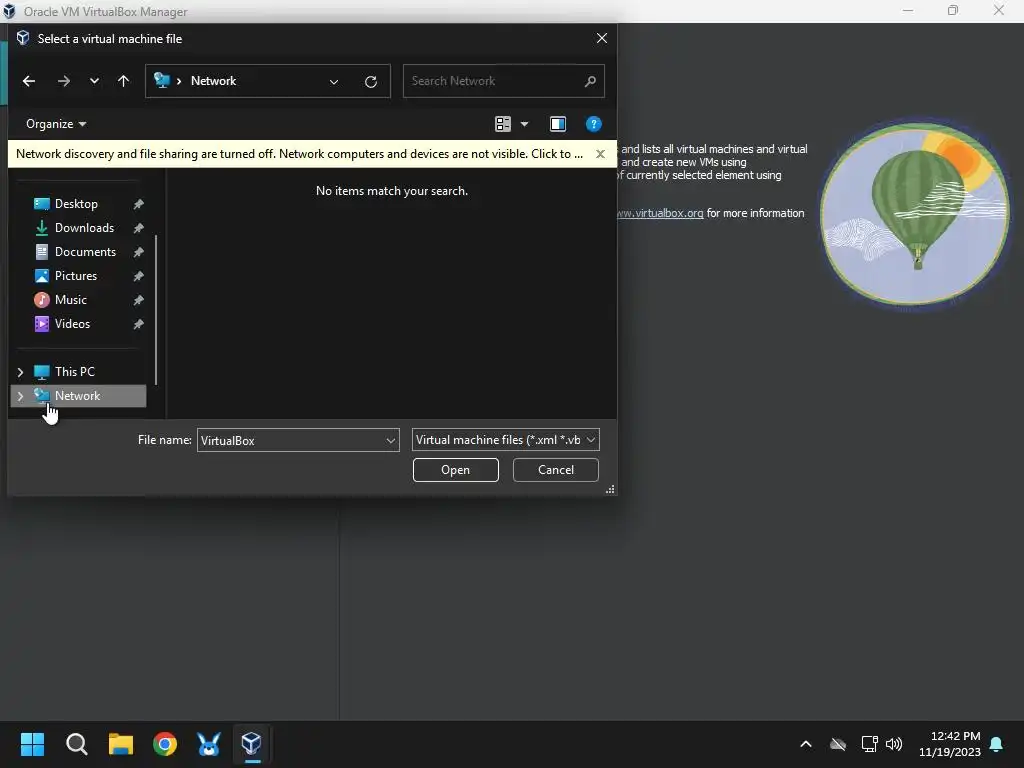Select Music in the navigation pane
The image size is (1024, 768).
coord(71,300)
